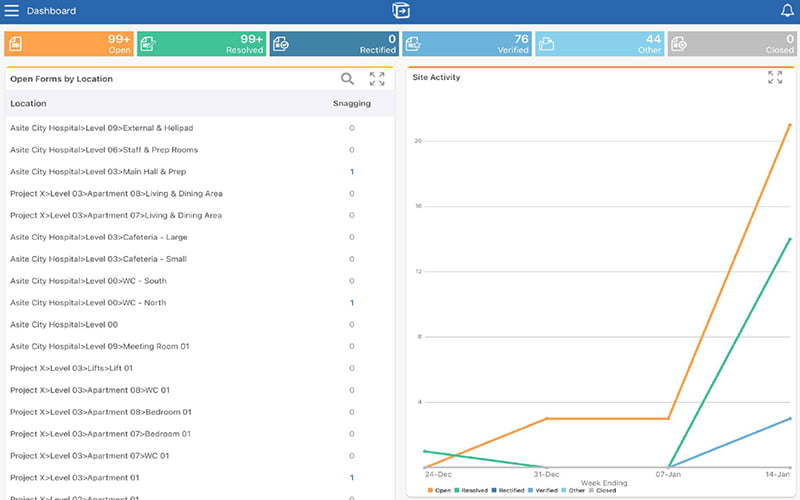Select row Apartment 08>WC 01

(199, 390)
